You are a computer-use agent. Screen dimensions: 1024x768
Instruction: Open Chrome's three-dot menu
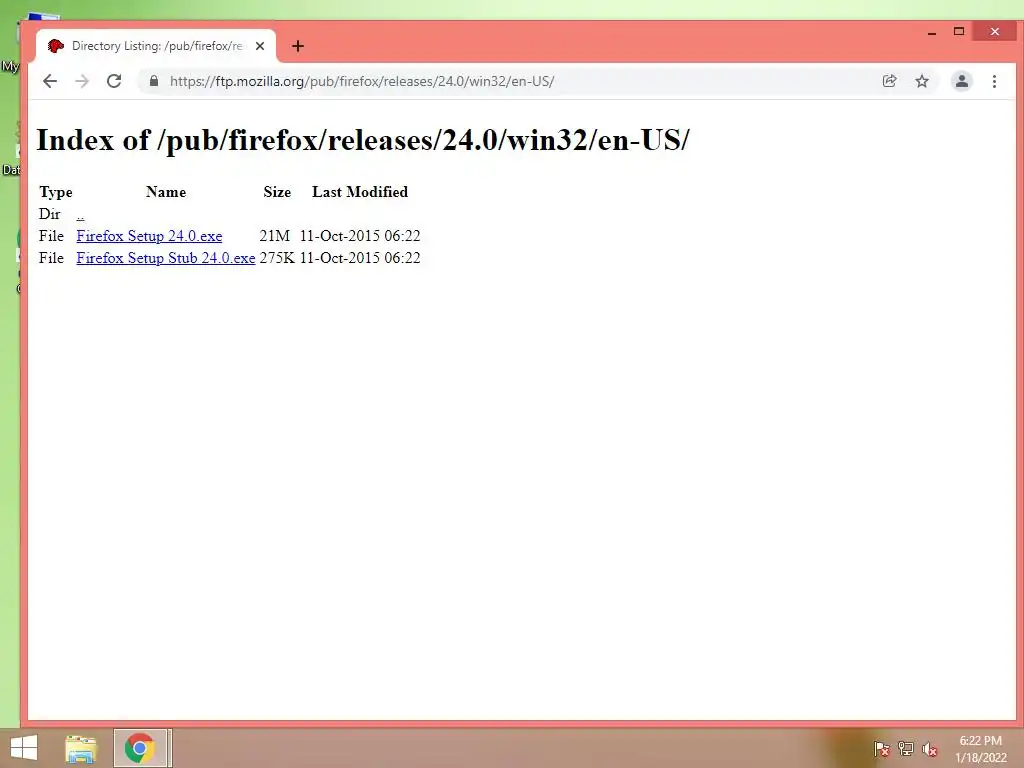pos(994,81)
